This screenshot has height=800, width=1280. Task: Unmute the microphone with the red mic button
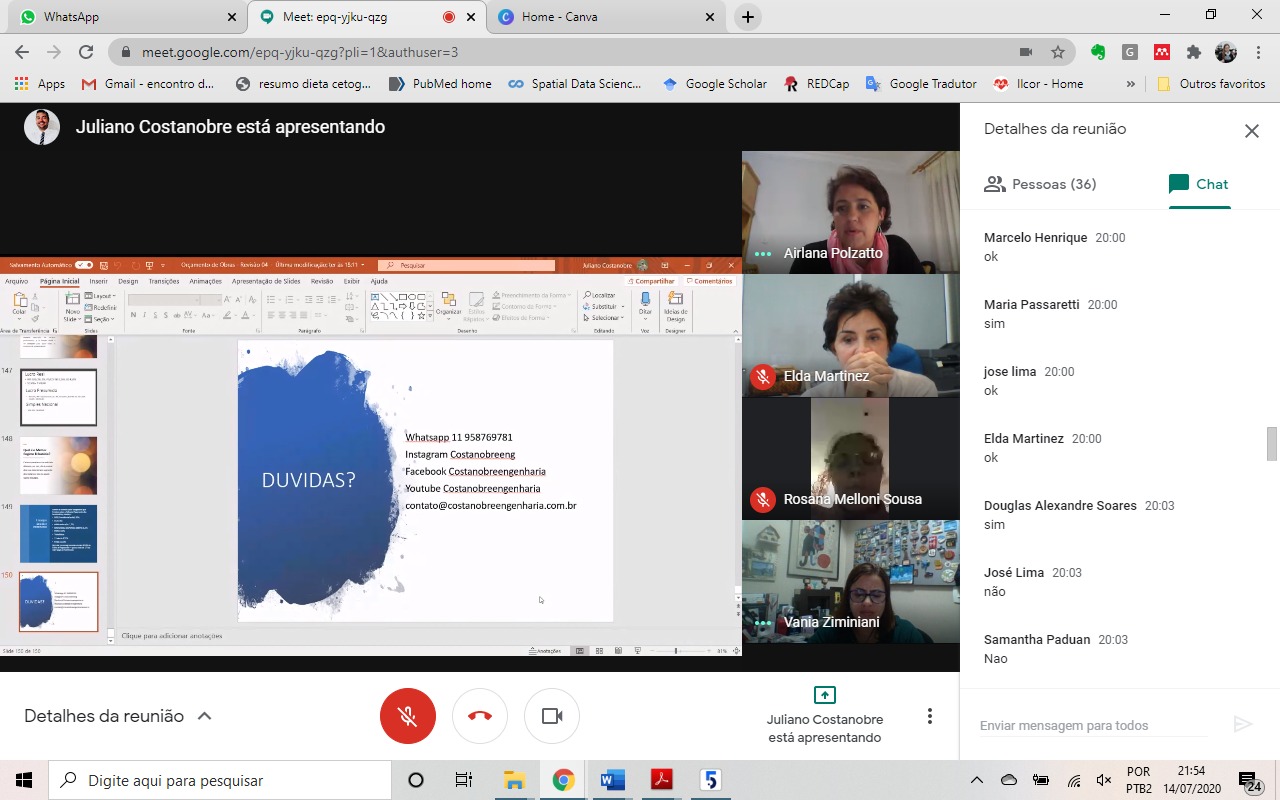click(408, 716)
